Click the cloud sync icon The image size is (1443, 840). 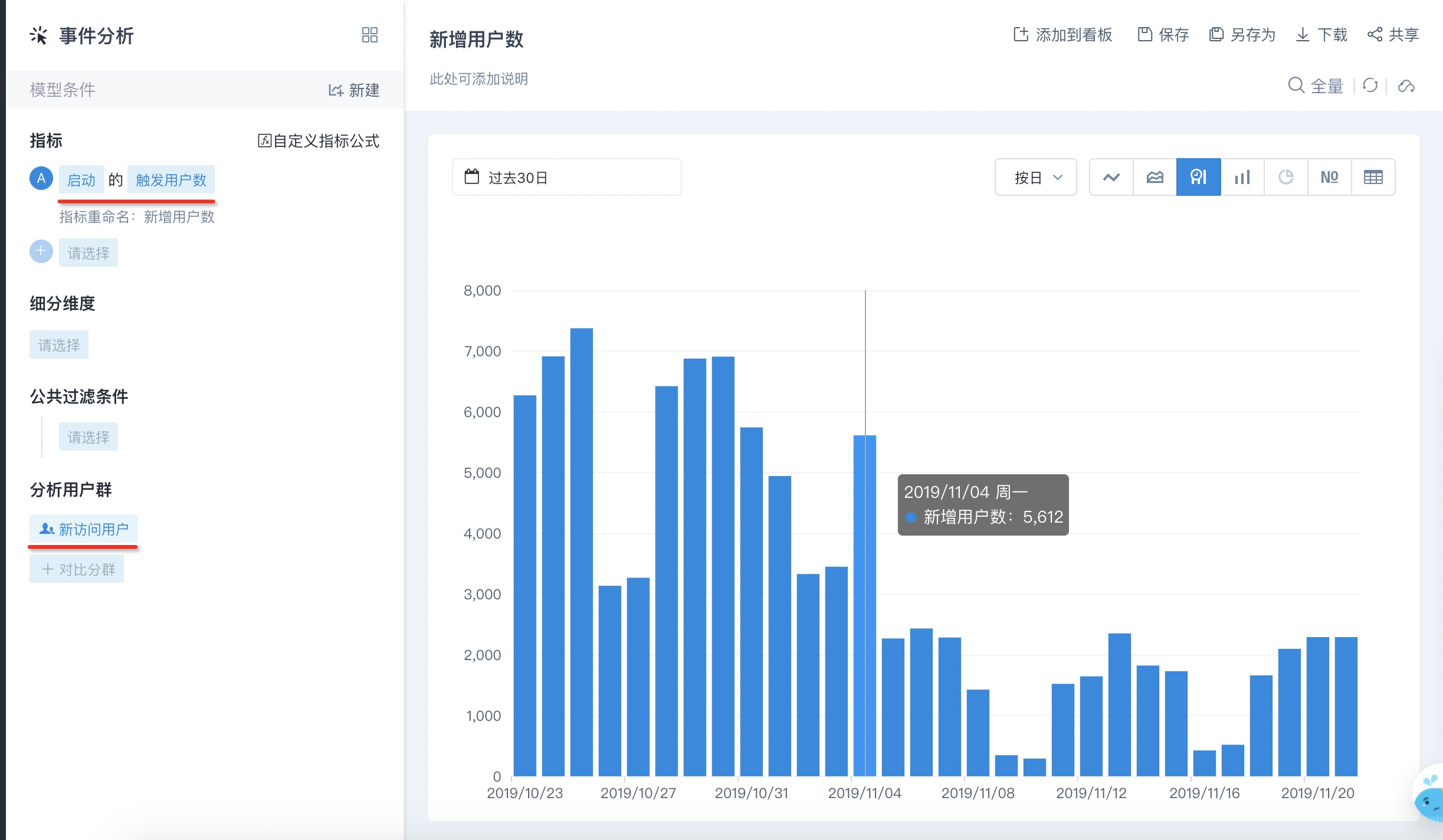(x=1406, y=86)
